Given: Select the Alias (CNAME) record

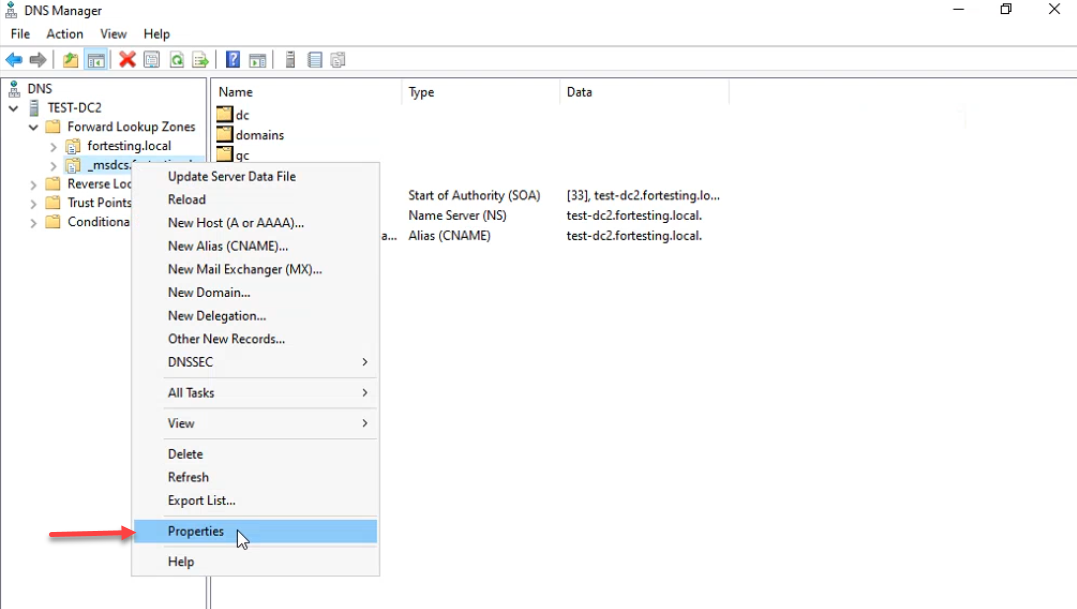Looking at the screenshot, I should (x=449, y=235).
